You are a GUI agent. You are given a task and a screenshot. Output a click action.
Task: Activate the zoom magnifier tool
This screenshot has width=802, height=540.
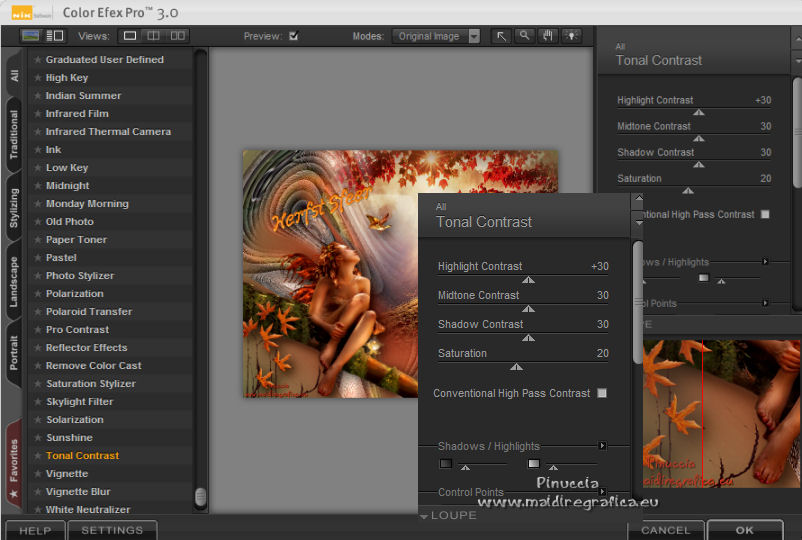(525, 36)
